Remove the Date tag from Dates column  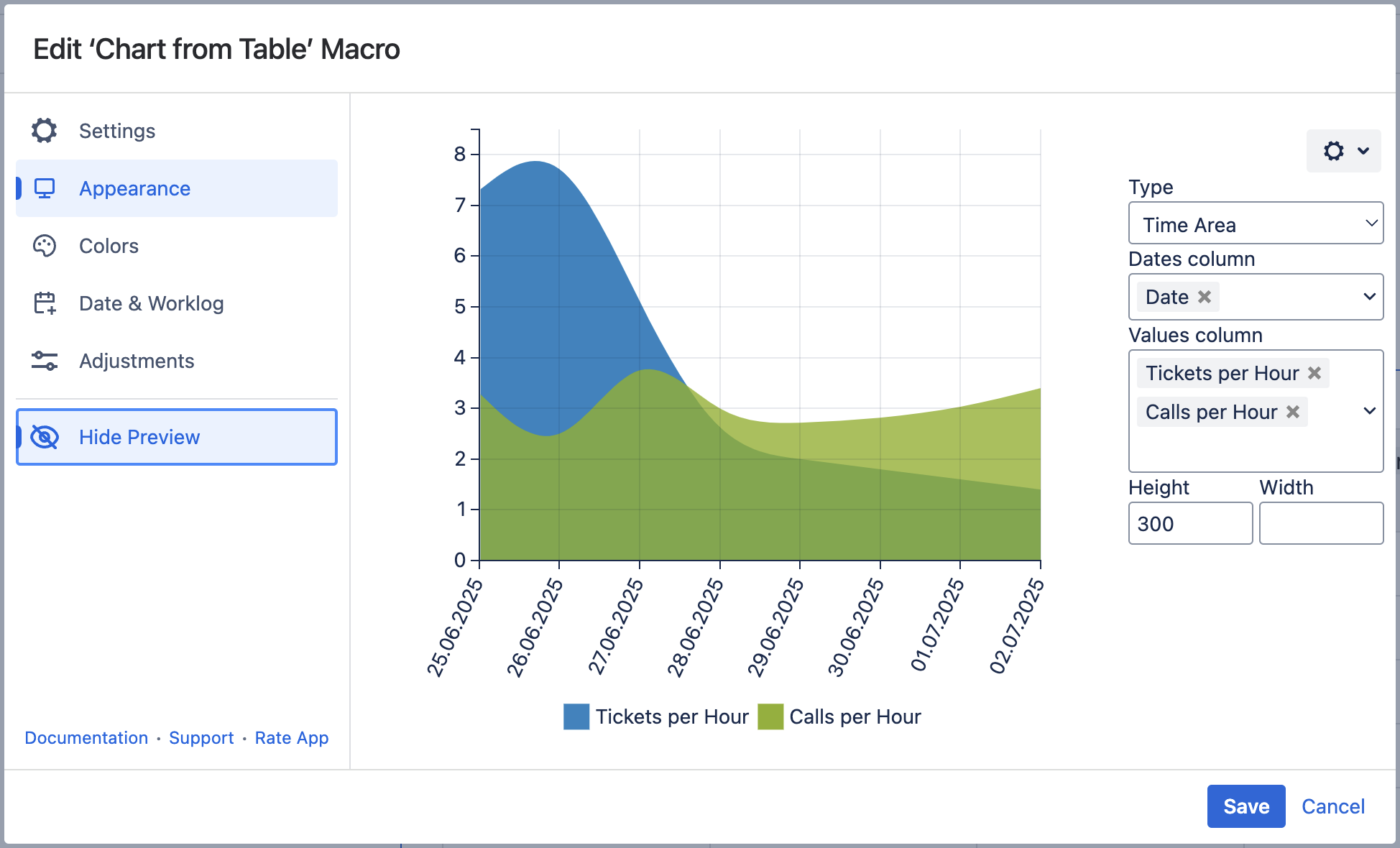pos(1205,297)
